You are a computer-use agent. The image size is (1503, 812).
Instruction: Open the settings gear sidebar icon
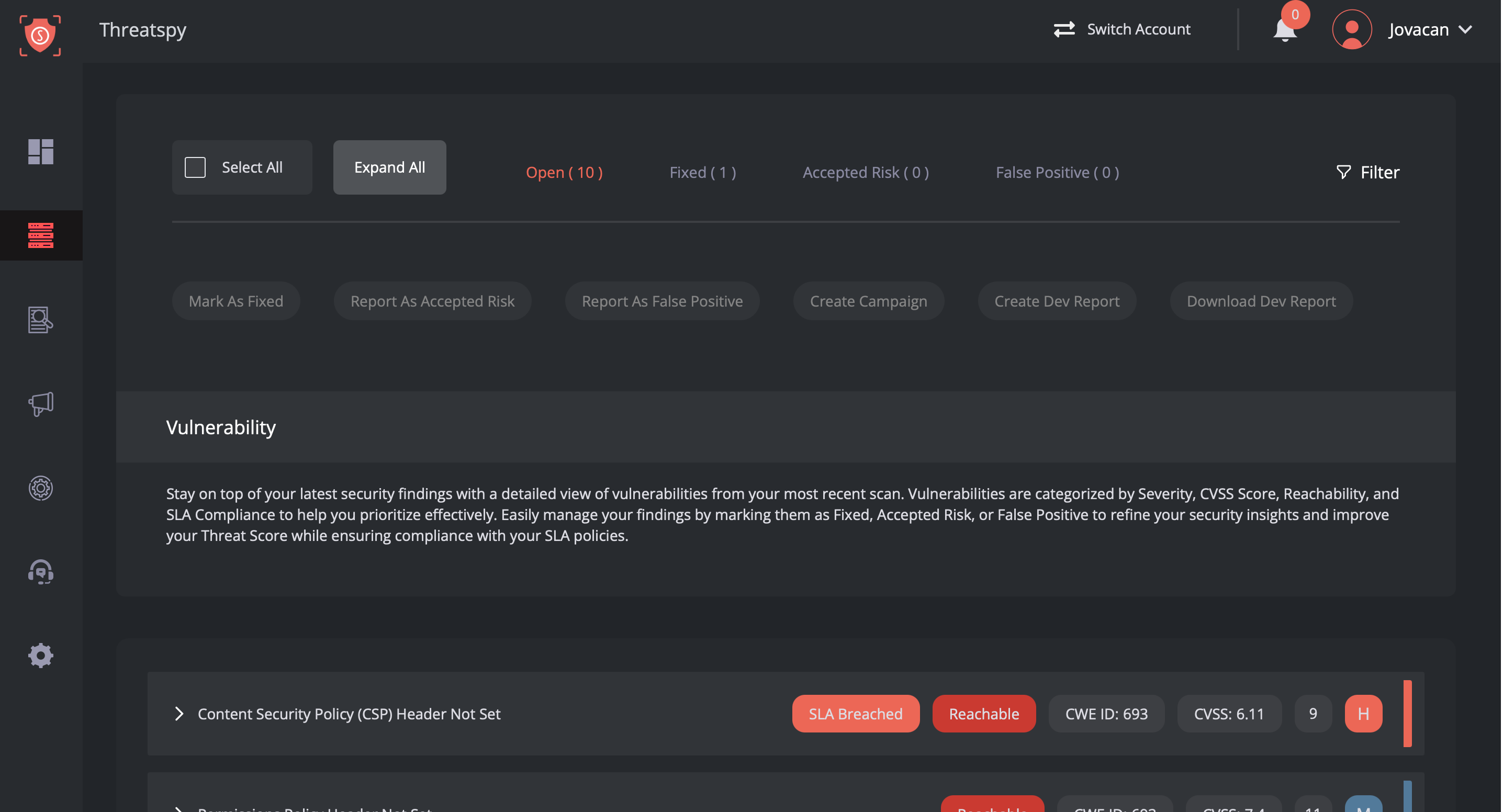(x=41, y=656)
